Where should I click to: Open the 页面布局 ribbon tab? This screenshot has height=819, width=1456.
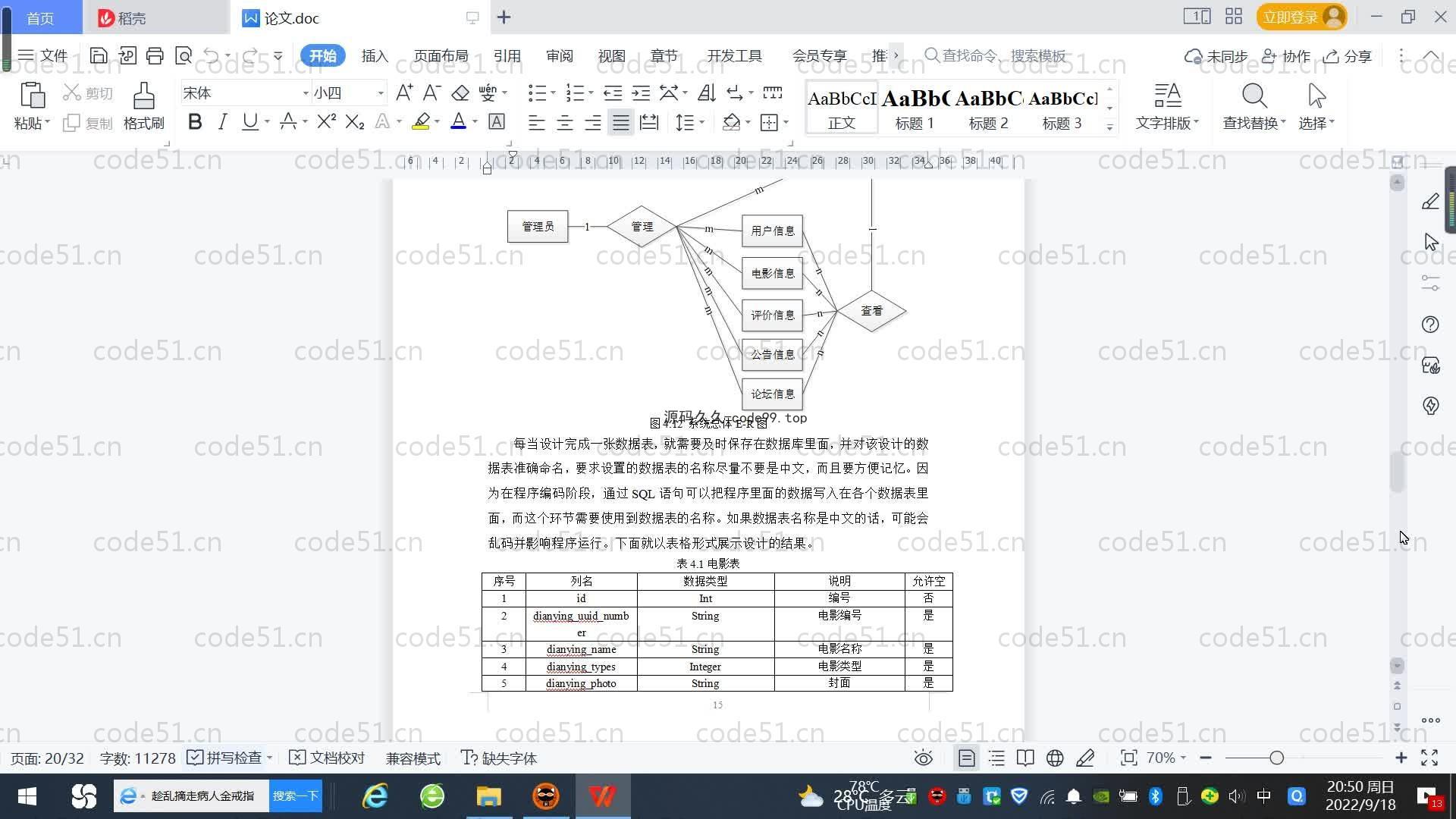441,56
